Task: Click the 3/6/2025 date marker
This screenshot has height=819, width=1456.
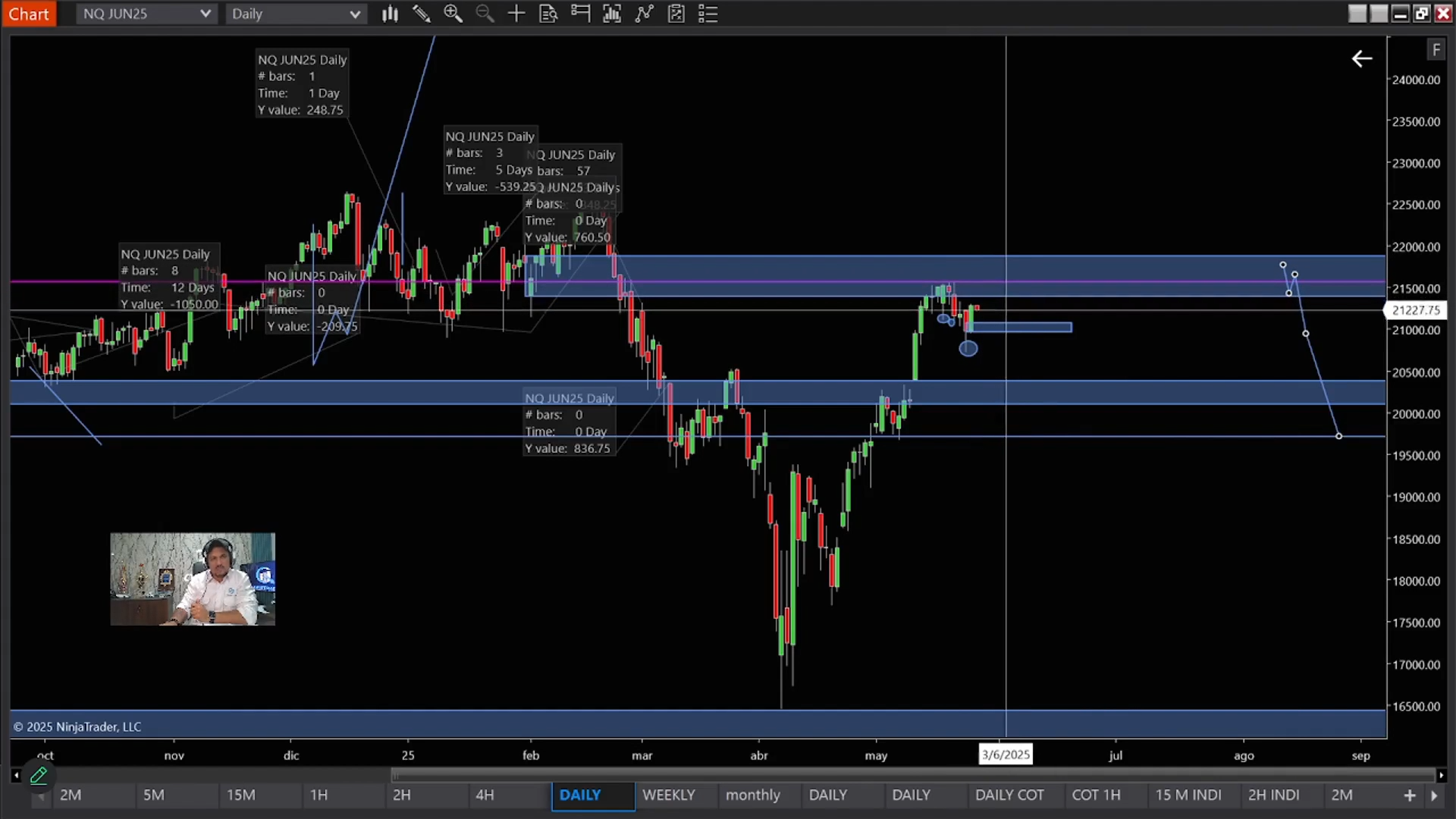Action: [x=1006, y=755]
